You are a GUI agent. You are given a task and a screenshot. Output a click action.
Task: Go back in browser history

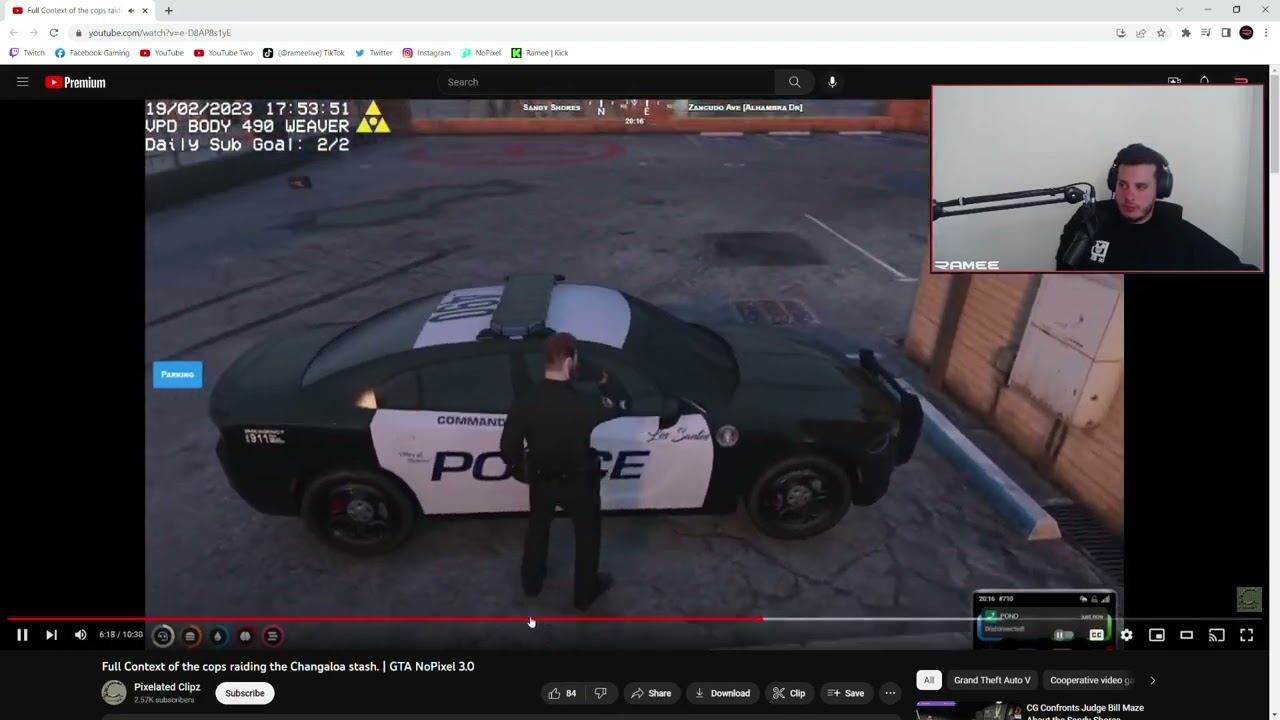(x=13, y=33)
